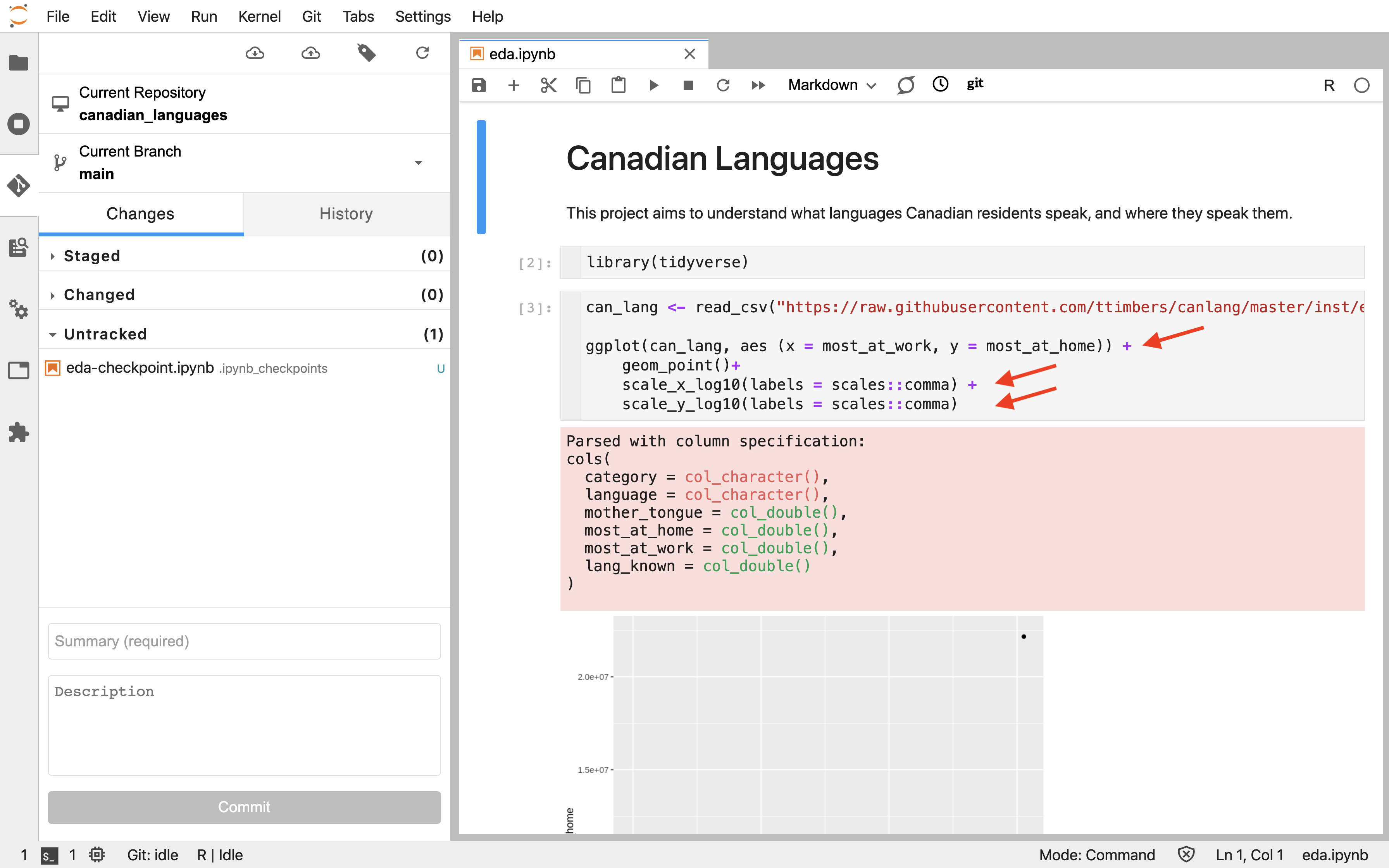The height and width of the screenshot is (868, 1389).
Task: Click the clock icon in notebook toolbar
Action: (x=940, y=84)
